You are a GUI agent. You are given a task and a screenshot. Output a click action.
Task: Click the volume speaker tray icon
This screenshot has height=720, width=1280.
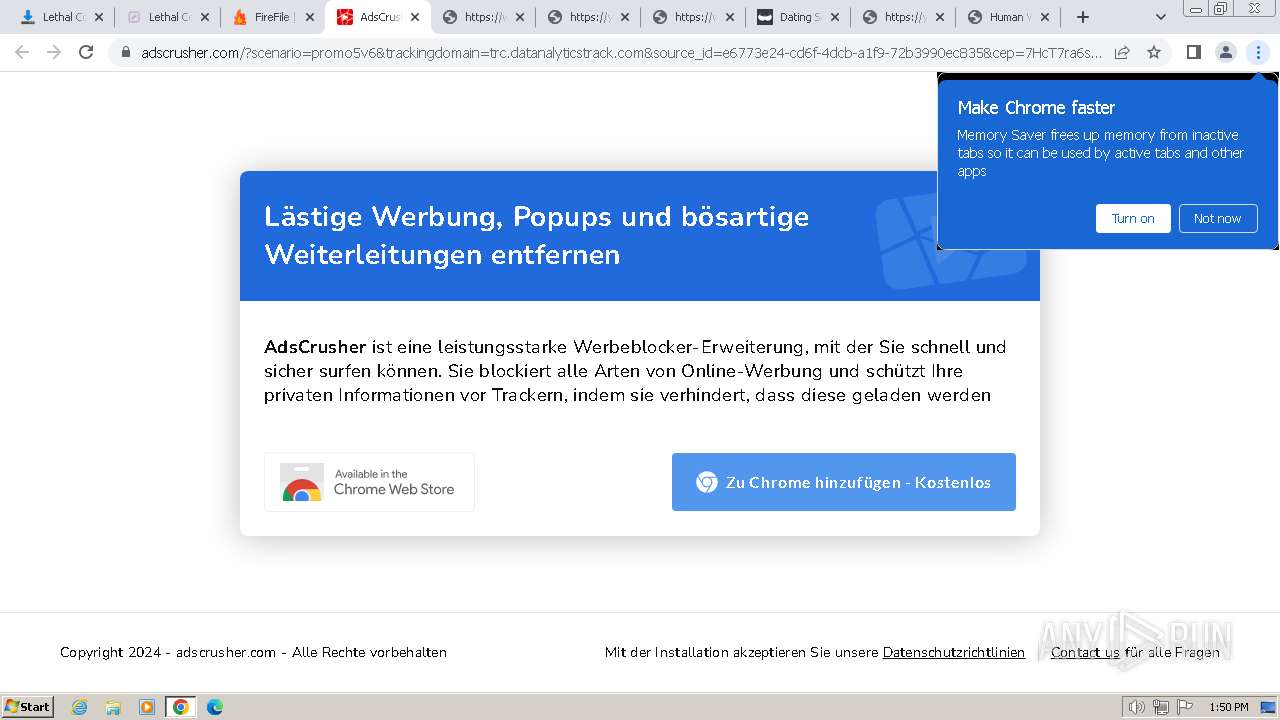[1136, 707]
